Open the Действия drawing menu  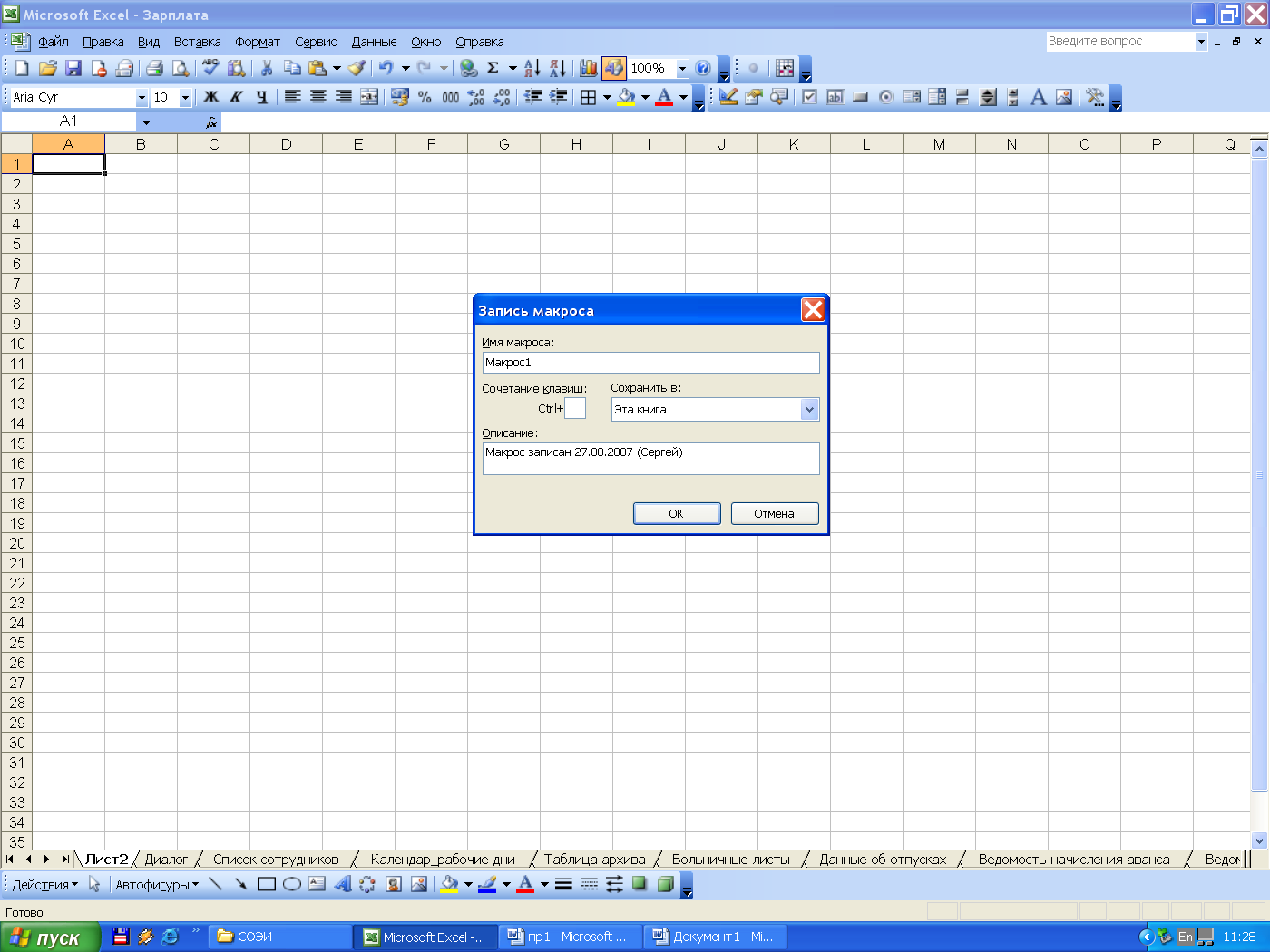(x=45, y=884)
